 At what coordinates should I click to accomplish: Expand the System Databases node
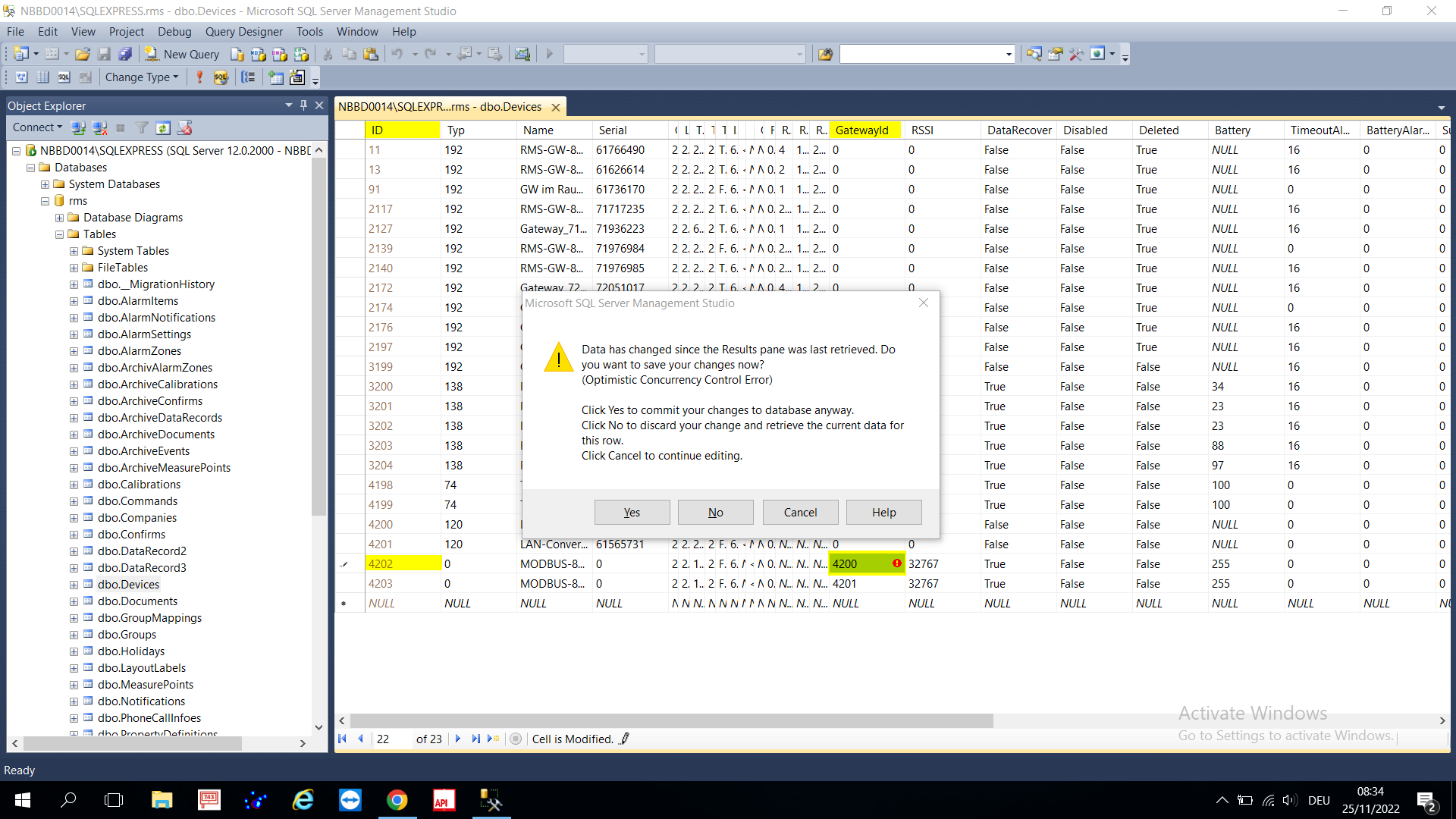point(45,184)
